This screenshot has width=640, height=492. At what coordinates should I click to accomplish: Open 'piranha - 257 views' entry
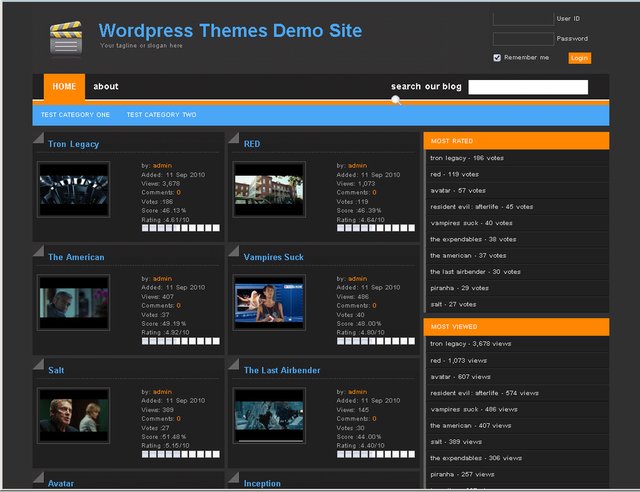point(462,475)
